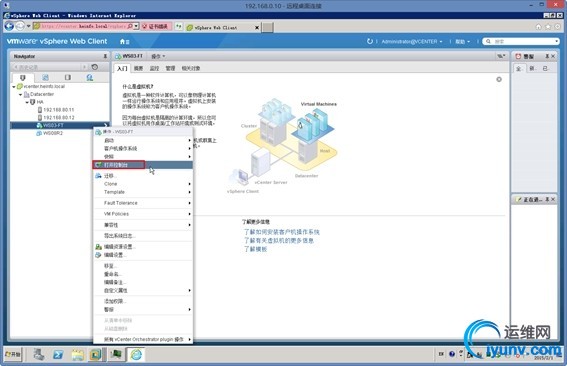This screenshot has height=366, width=567.
Task: Switch to Hosts and Clusters navigator view
Action: click(22, 77)
